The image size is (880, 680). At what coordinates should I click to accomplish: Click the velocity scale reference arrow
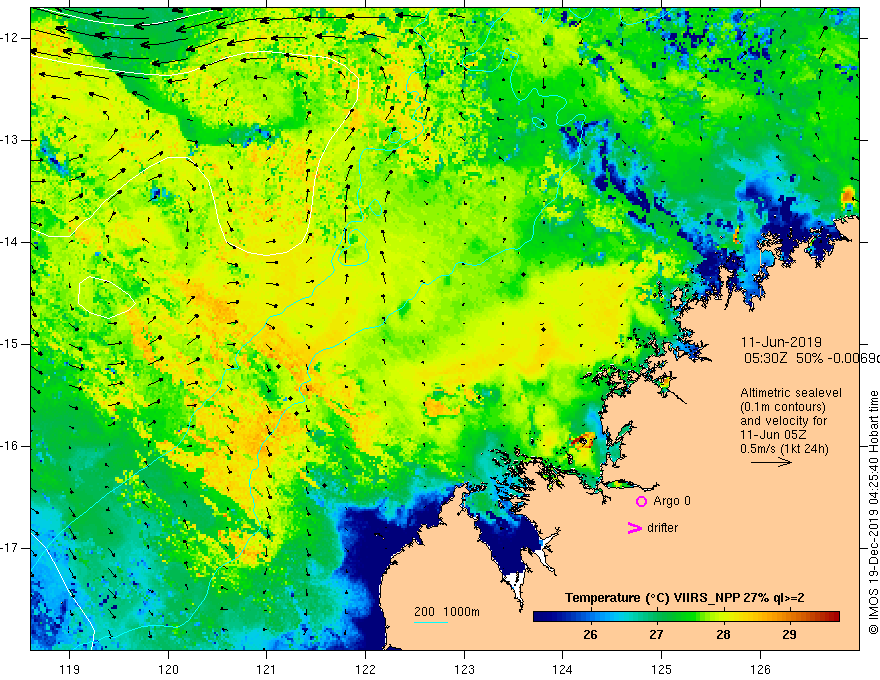coord(771,462)
